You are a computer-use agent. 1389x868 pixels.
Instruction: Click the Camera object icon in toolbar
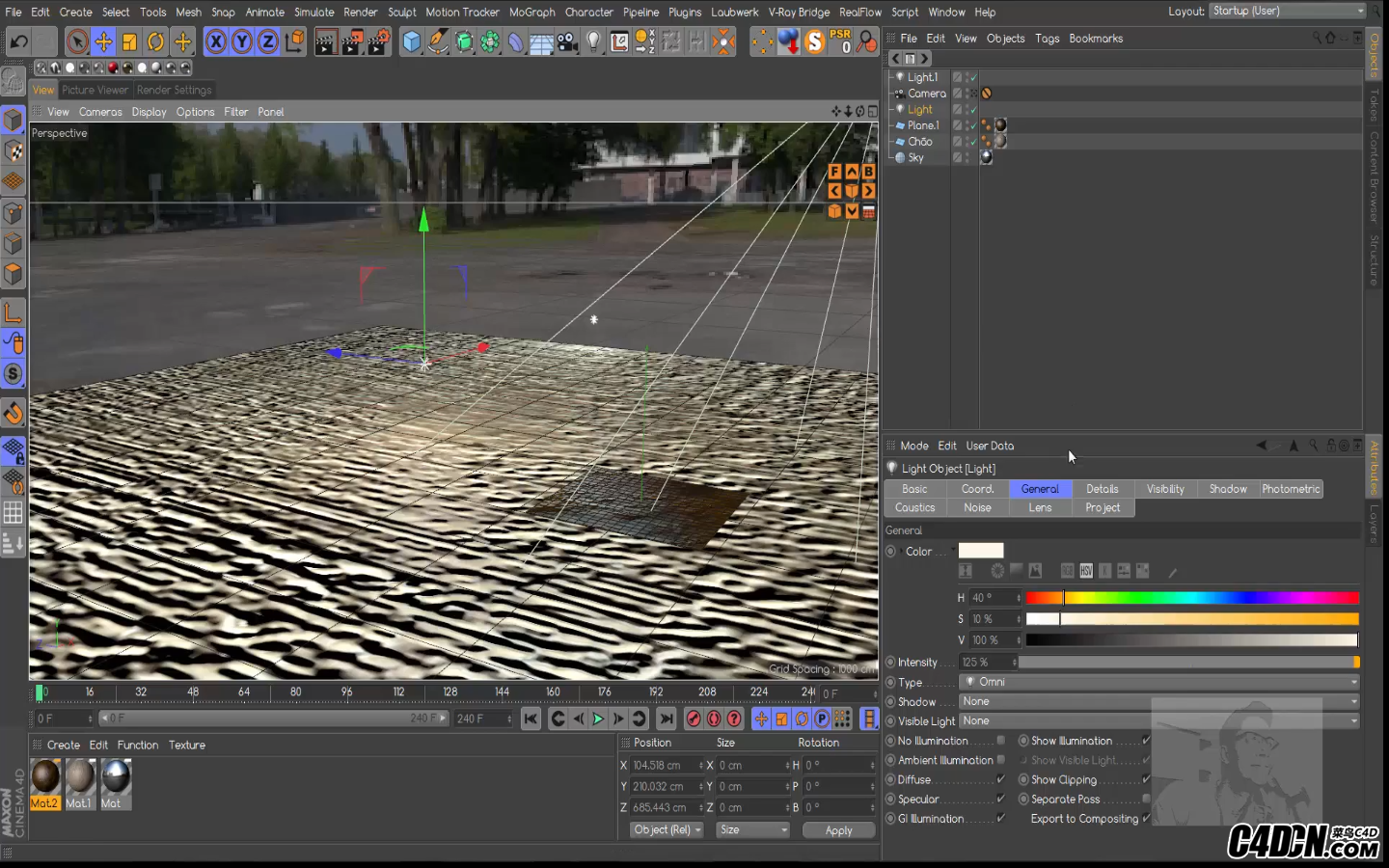click(567, 41)
